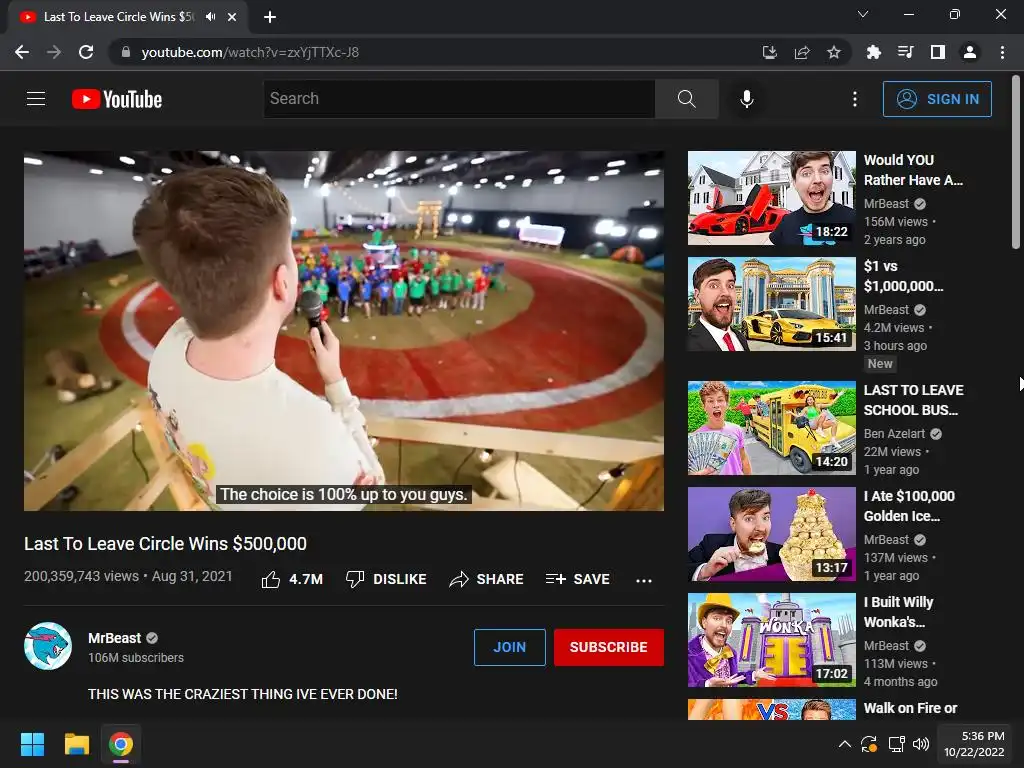
Task: Open 'I Ate $100,000 Golden Ice...' thumbnail
Action: [771, 534]
